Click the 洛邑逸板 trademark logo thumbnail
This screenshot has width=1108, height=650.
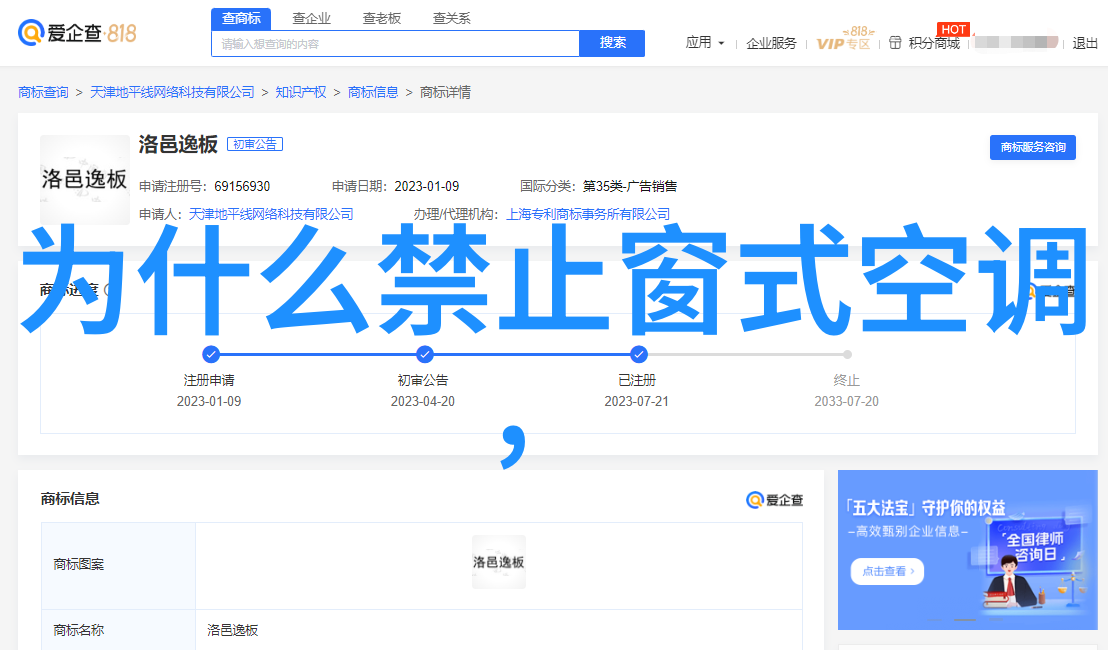(85, 179)
